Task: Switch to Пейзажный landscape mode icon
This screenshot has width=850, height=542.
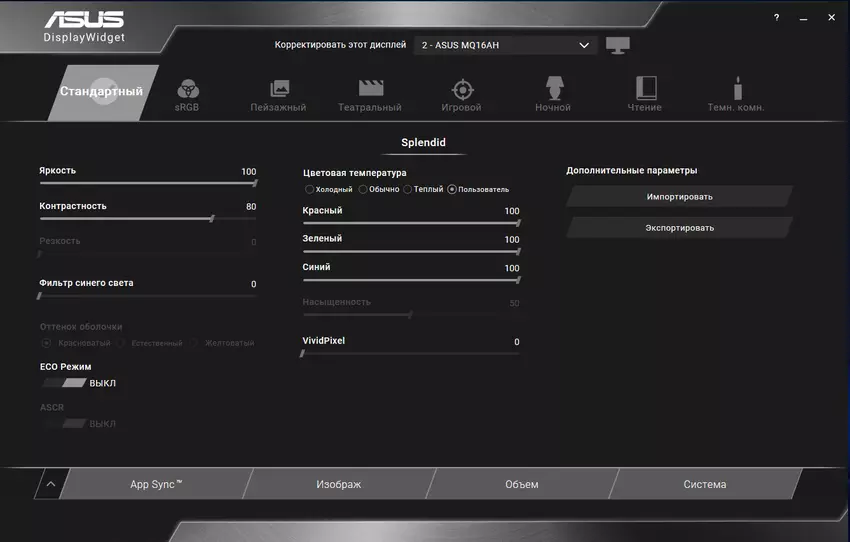Action: 279,89
